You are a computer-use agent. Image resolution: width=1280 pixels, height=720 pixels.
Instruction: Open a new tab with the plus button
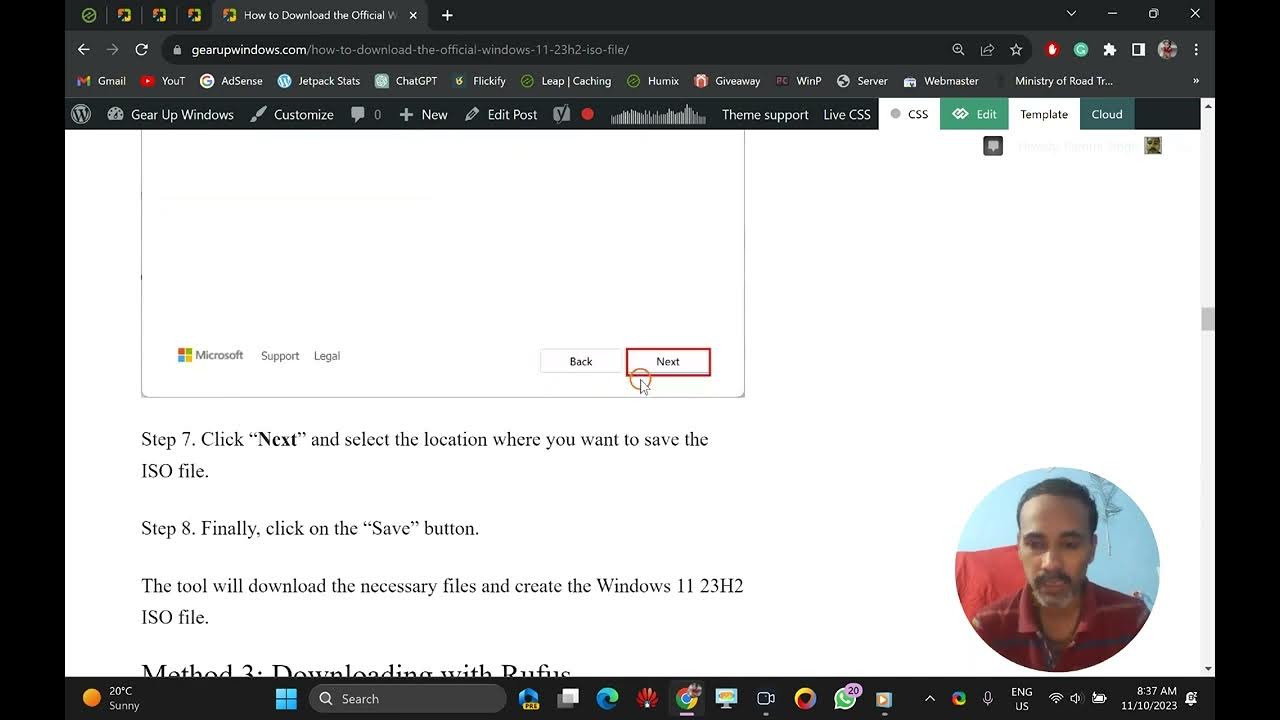pos(447,15)
